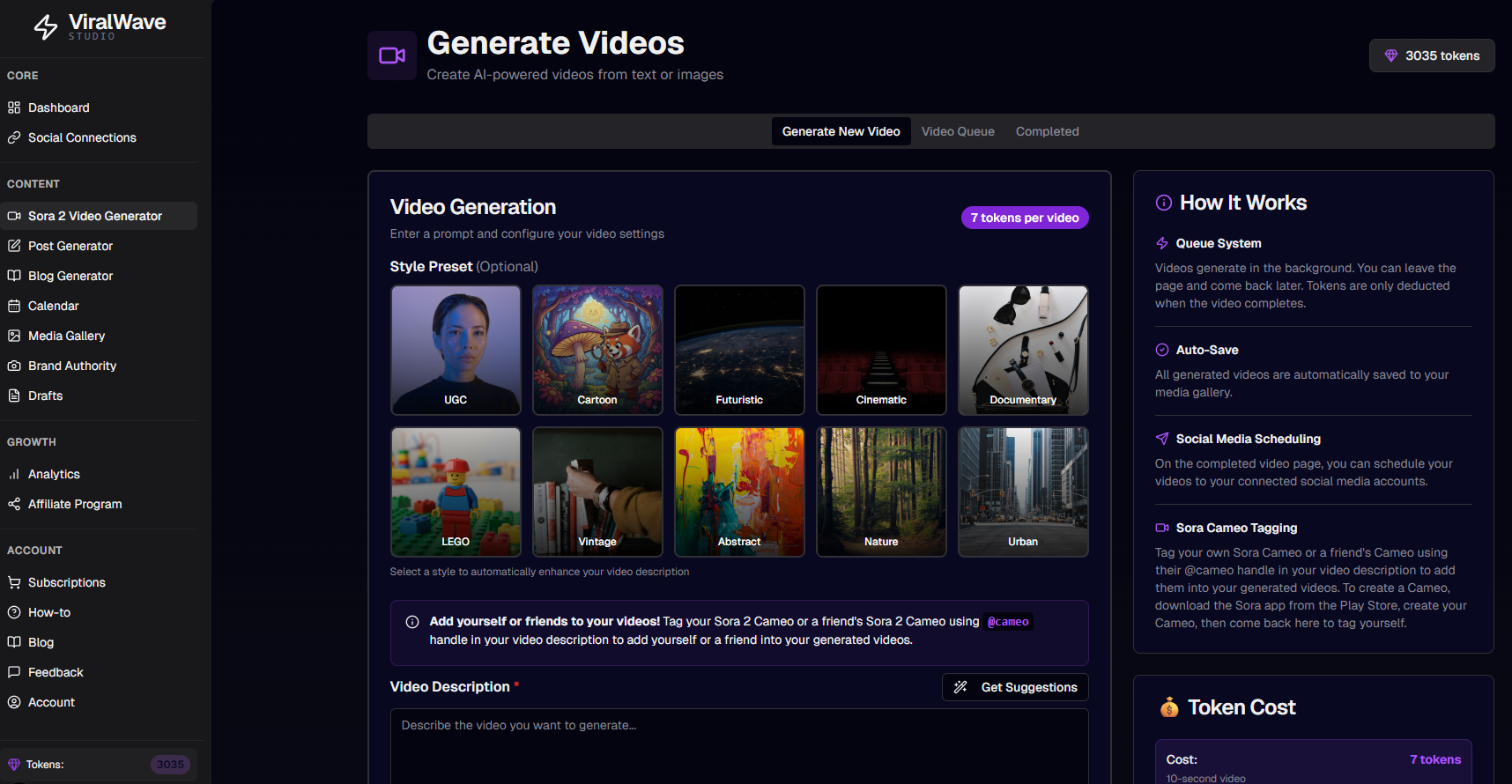
Task: Click the lightning icon next to Queue System
Action: [x=1162, y=243]
